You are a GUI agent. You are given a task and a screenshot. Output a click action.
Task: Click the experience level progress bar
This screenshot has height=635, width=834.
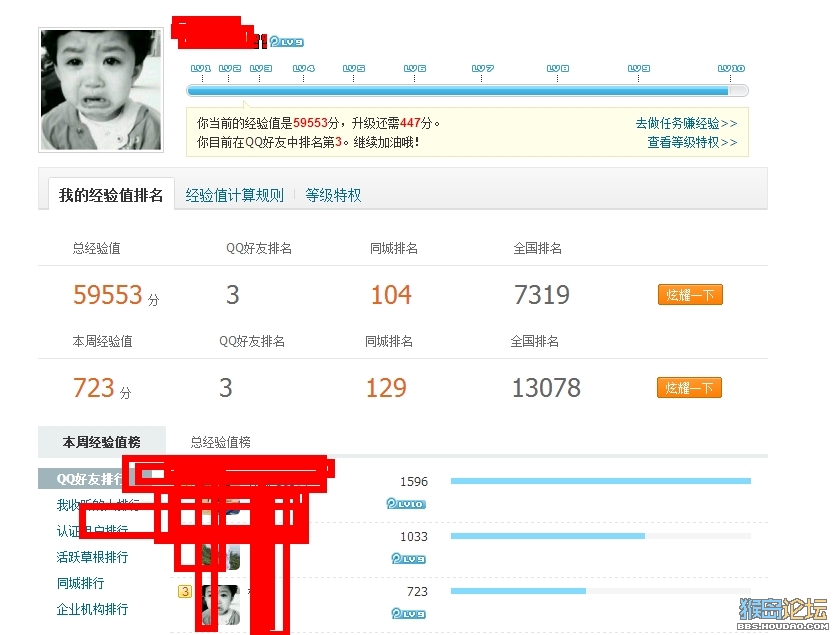coord(467,91)
